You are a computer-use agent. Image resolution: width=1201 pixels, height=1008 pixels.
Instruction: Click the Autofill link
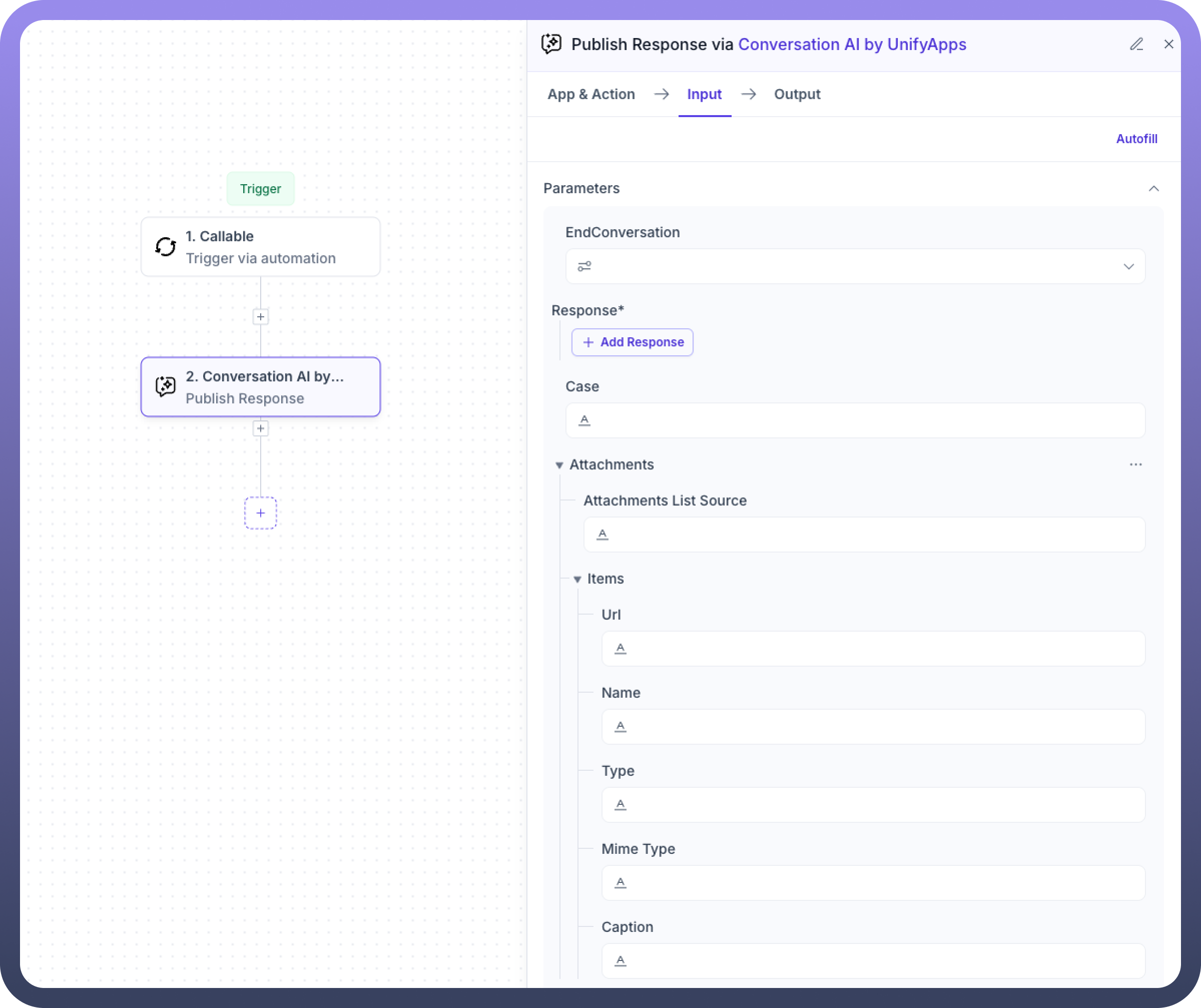pos(1136,139)
